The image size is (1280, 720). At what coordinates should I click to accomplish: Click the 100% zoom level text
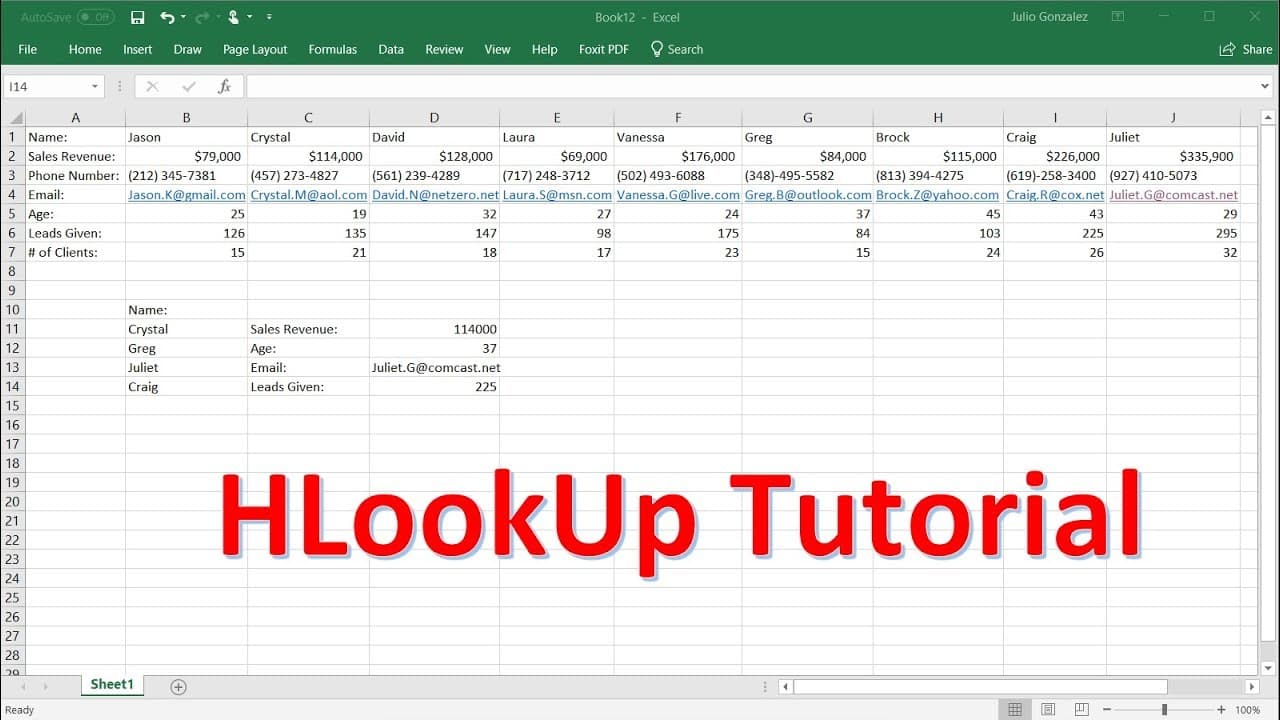[1247, 710]
